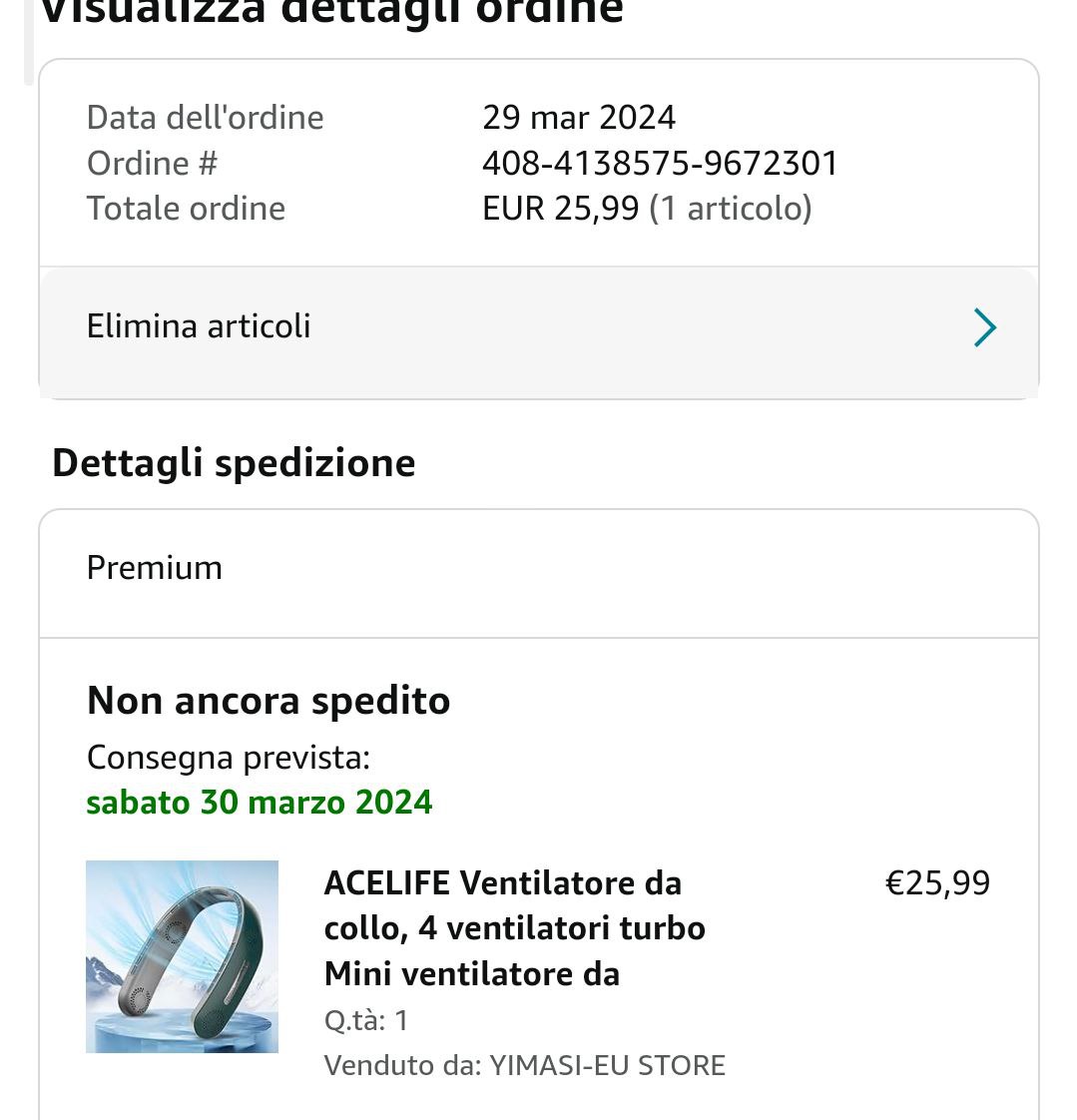Click the Consegna prevista label
Image resolution: width=1077 pixels, height=1120 pixels.
point(229,758)
